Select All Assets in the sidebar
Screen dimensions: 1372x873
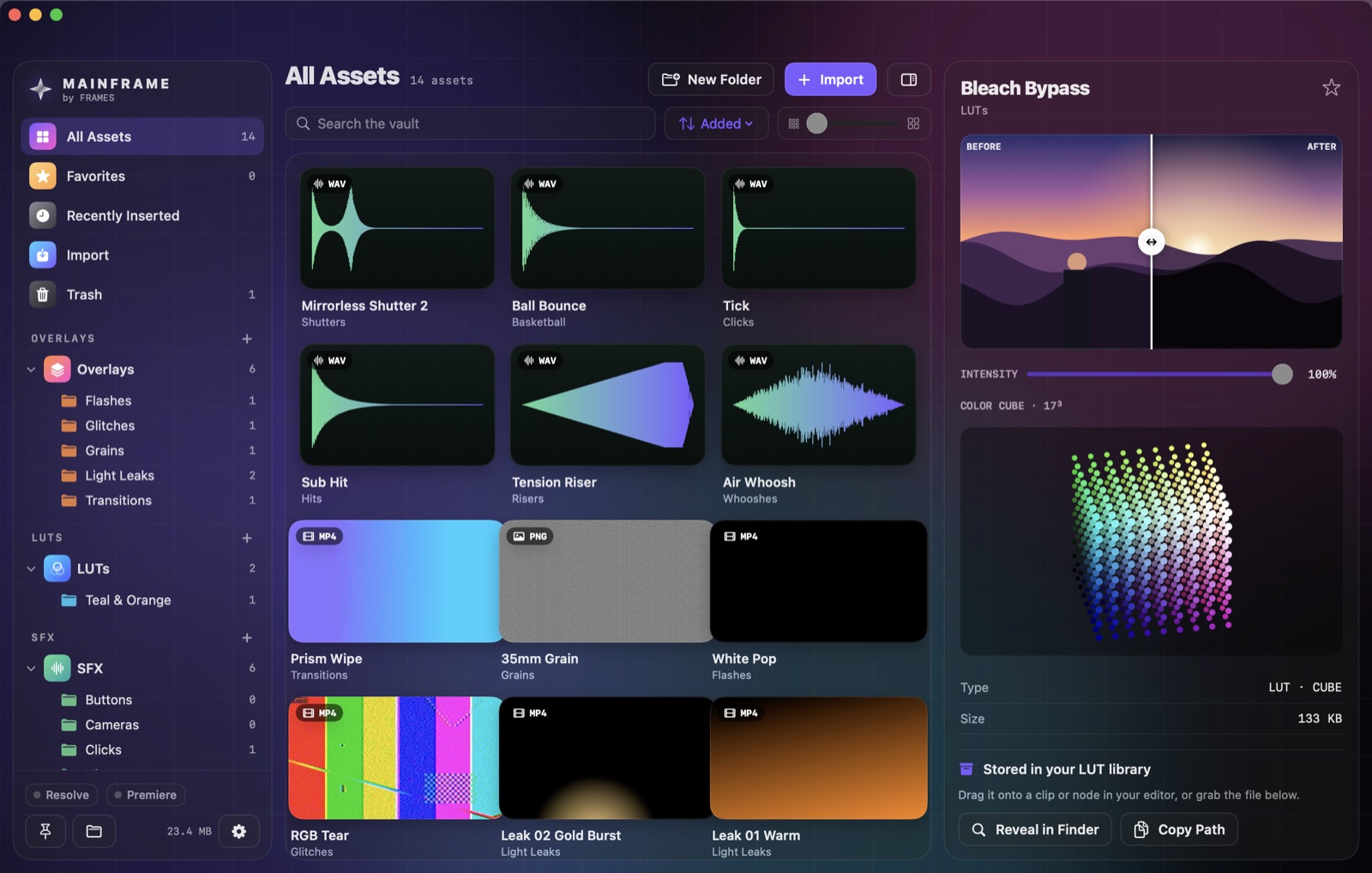(x=142, y=136)
